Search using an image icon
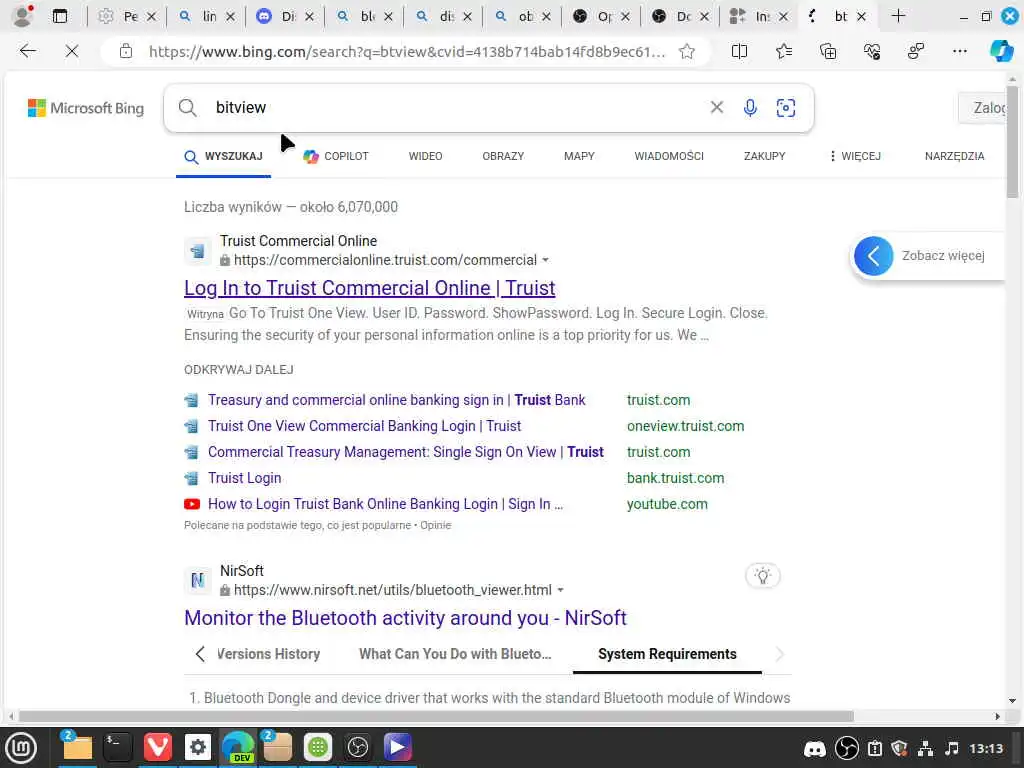The height and width of the screenshot is (768, 1024). (786, 108)
